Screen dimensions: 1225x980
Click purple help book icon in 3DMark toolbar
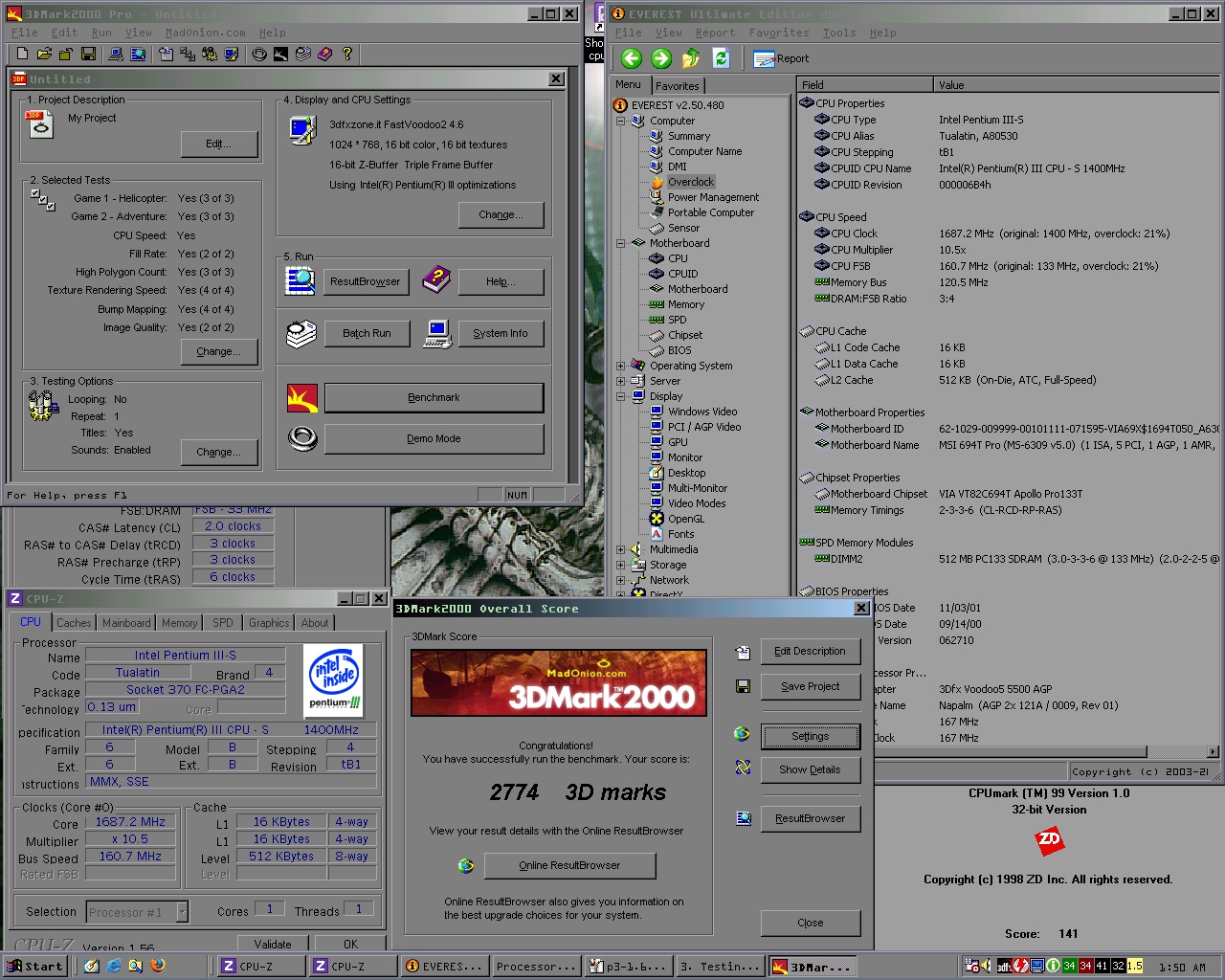click(x=324, y=55)
